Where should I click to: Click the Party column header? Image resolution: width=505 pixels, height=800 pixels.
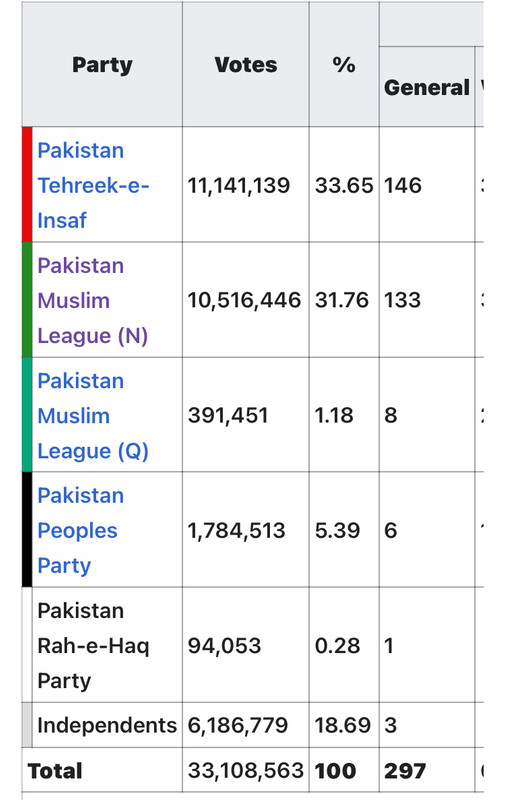coord(102,64)
